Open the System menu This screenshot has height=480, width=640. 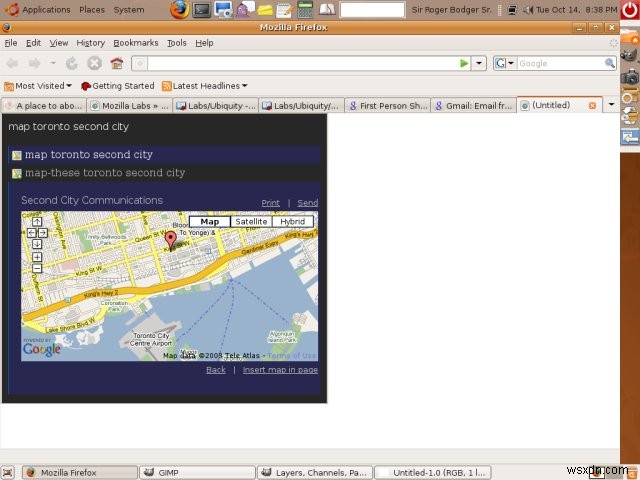click(129, 9)
